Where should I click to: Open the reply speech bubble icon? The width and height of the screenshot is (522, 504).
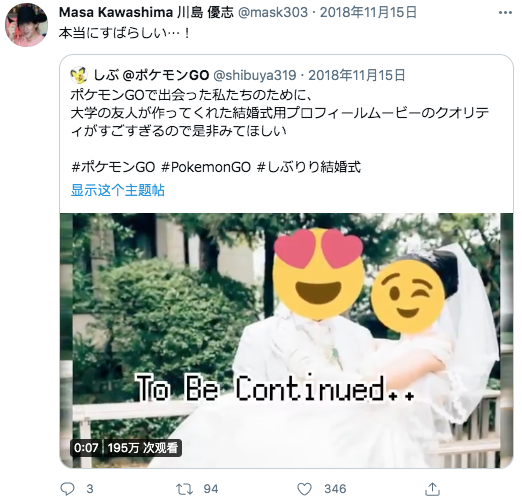(x=67, y=489)
